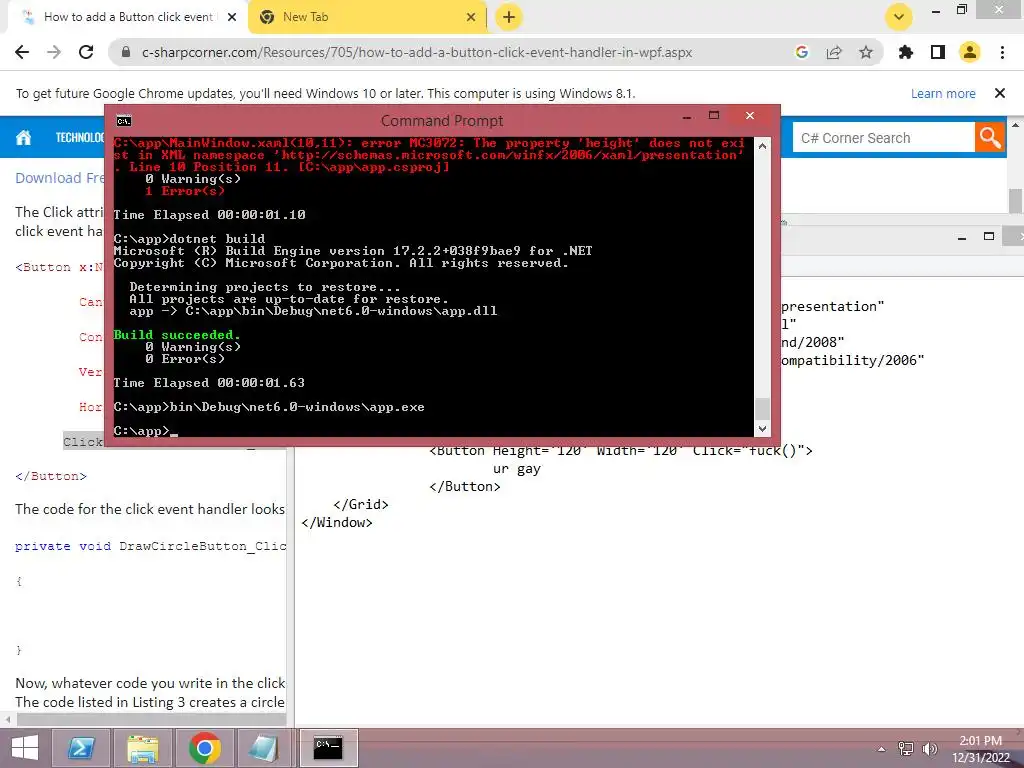
Task: Show hidden tray icons arrow
Action: coord(882,749)
